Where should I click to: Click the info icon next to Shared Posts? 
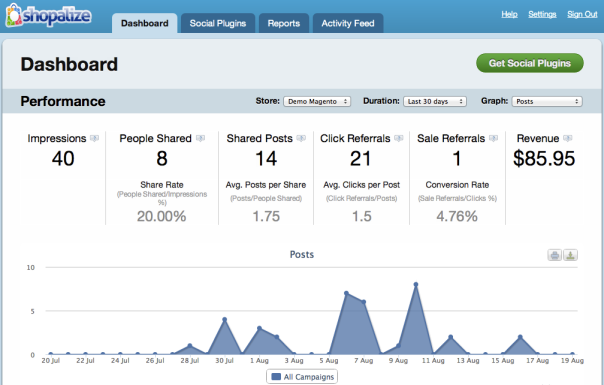301,138
